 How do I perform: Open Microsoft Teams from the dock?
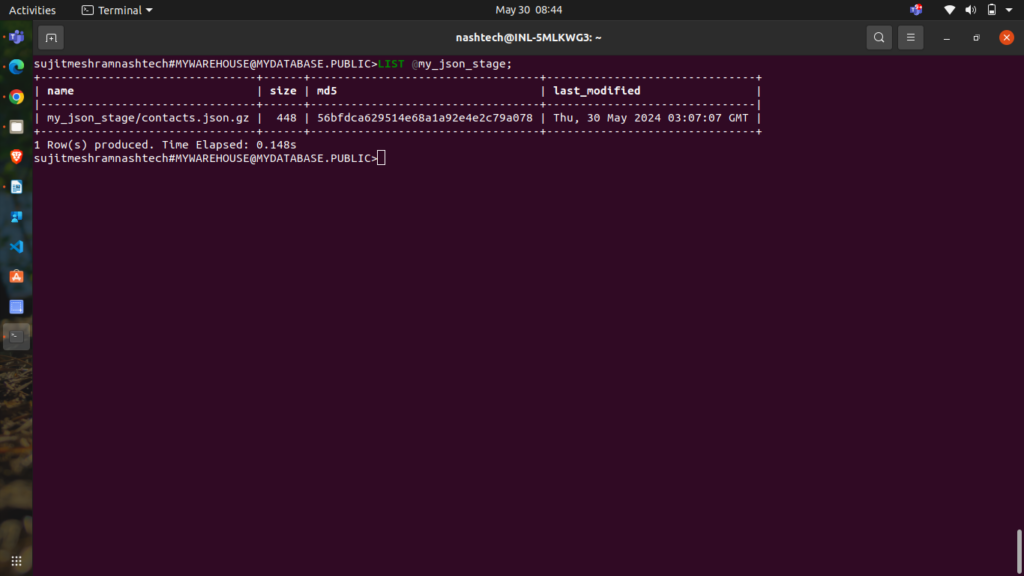coord(16,37)
